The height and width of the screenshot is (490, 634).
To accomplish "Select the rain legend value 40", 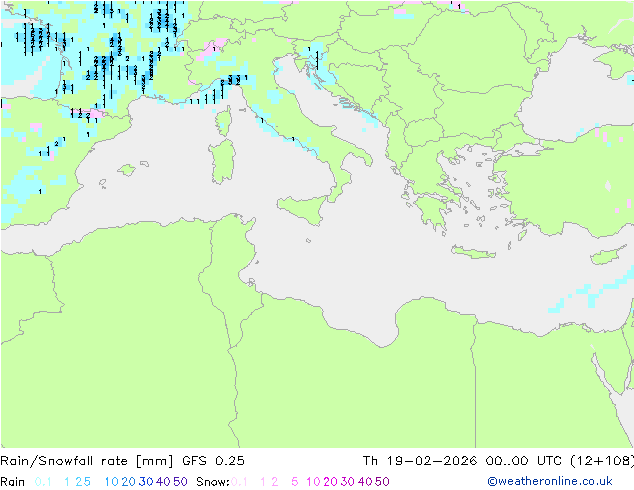I will [x=163, y=482].
